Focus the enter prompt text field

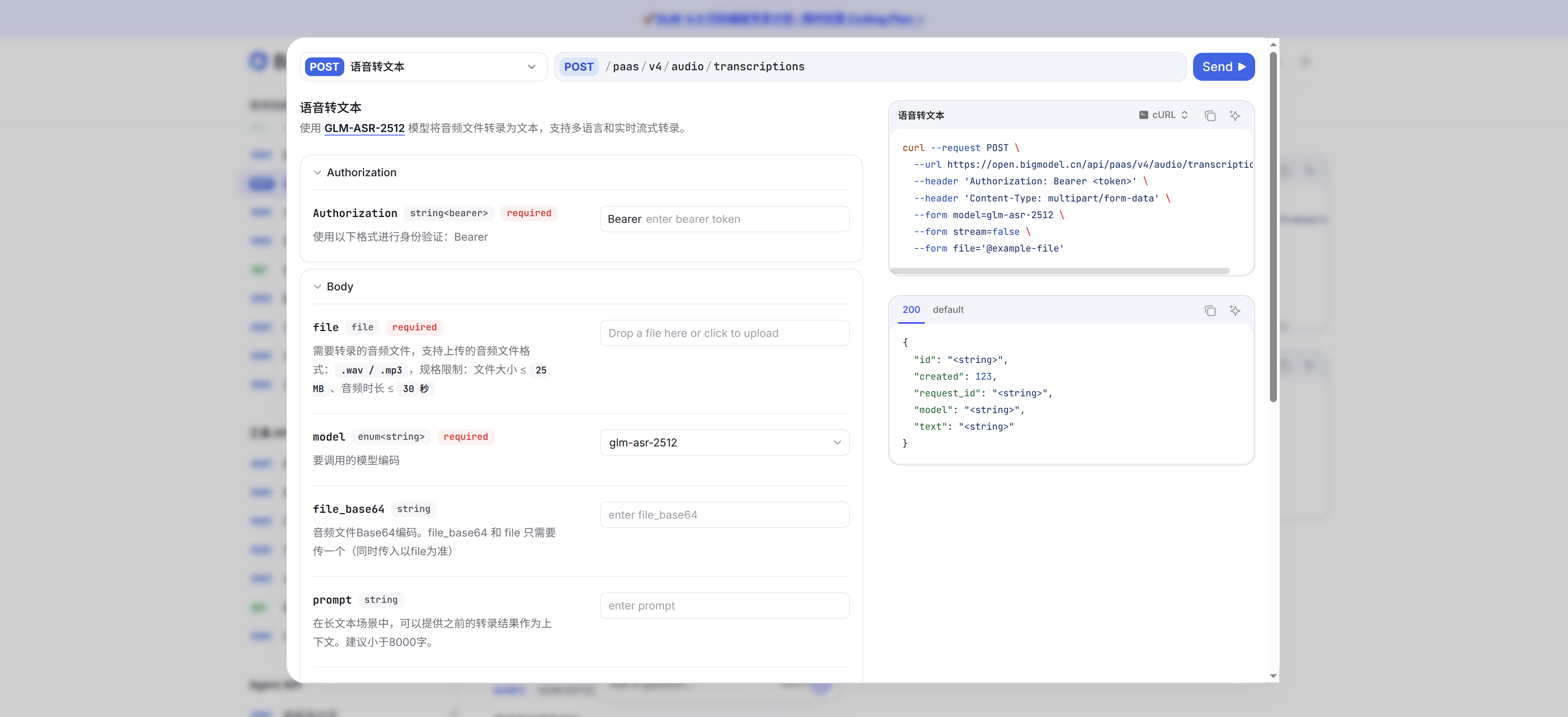tap(724, 606)
